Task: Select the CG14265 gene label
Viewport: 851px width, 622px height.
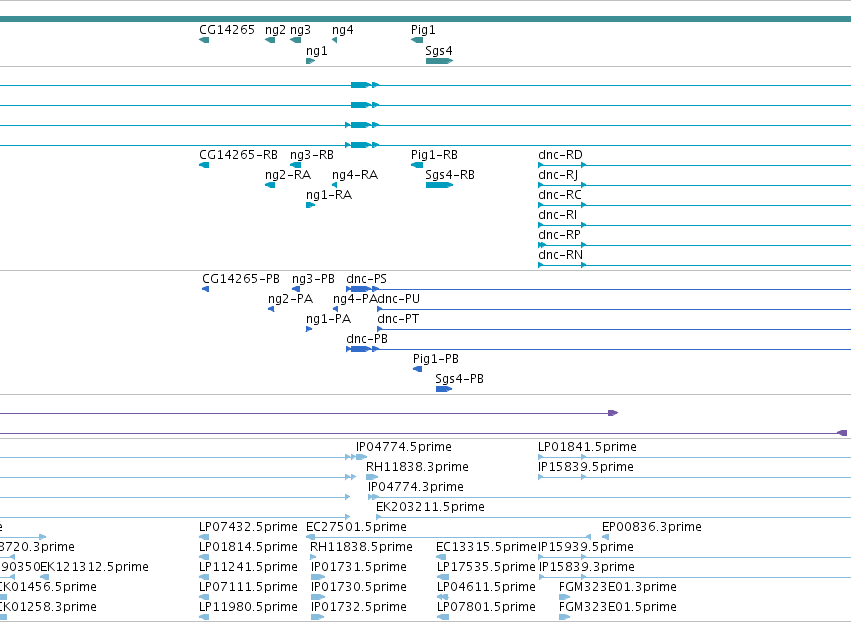Action: (227, 30)
